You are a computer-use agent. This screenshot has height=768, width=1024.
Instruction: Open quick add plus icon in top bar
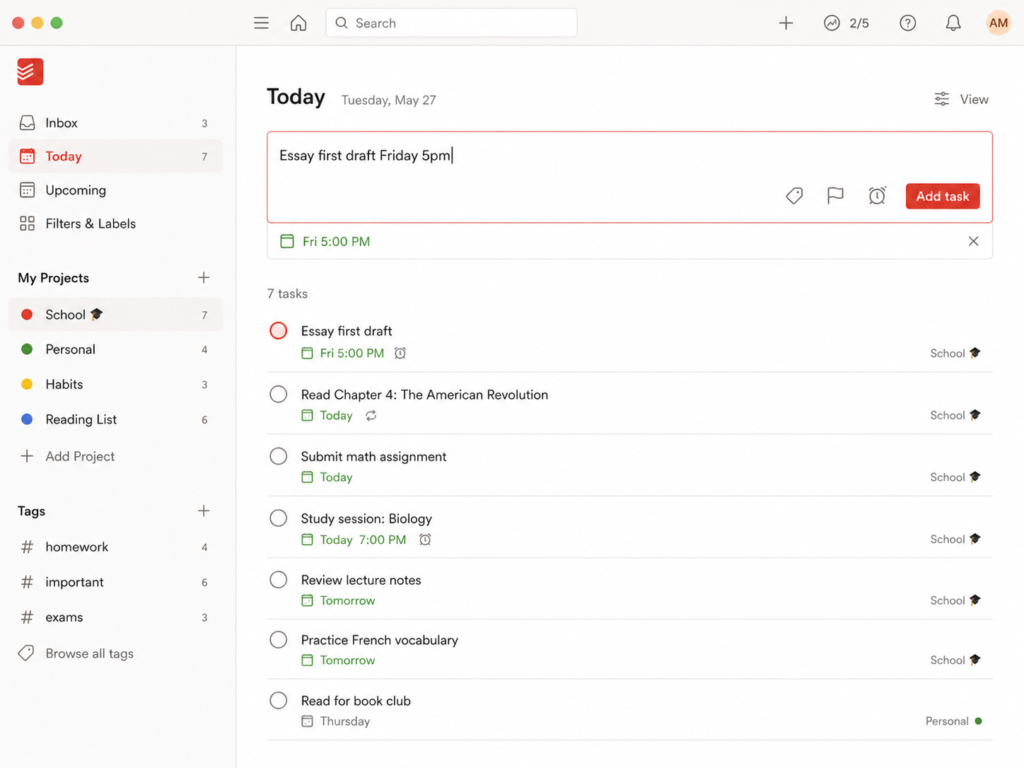[786, 23]
